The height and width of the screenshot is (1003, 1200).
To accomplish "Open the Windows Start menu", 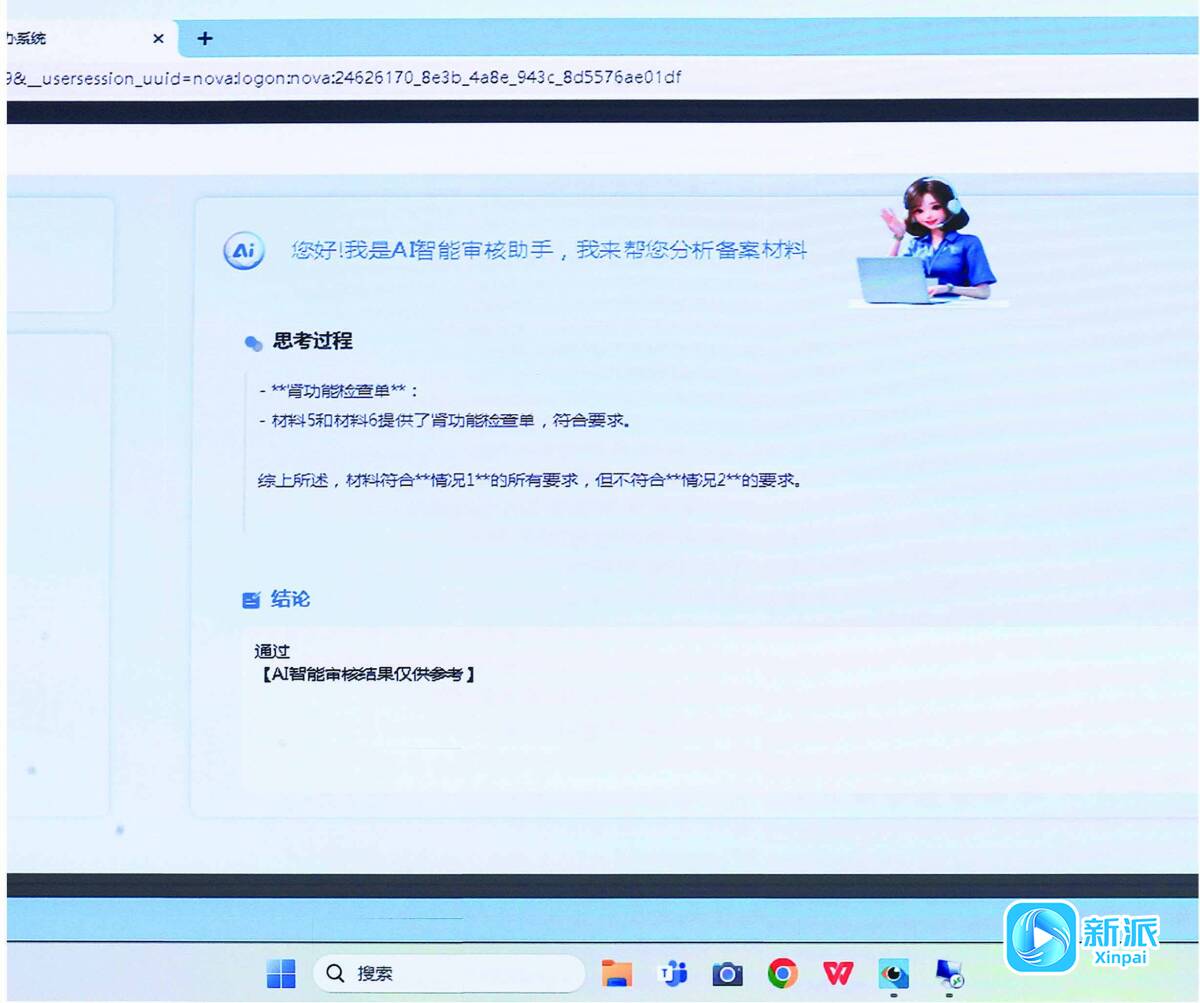I will [281, 972].
